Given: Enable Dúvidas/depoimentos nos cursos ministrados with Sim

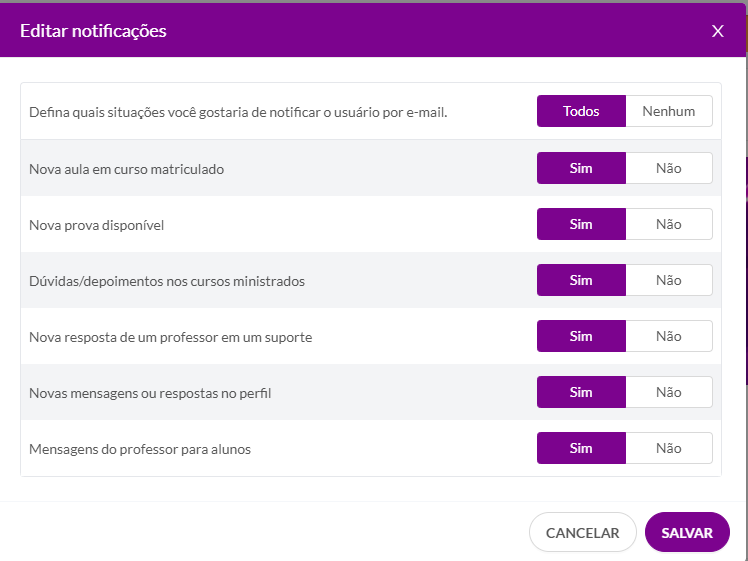Looking at the screenshot, I should 581,280.
